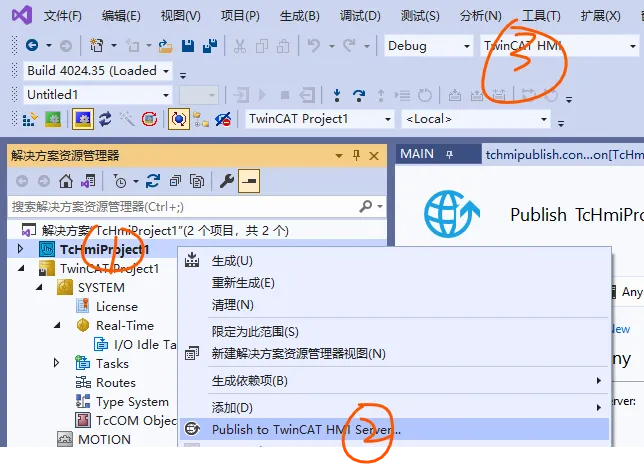Open the Debug configuration dropdown

[428, 46]
